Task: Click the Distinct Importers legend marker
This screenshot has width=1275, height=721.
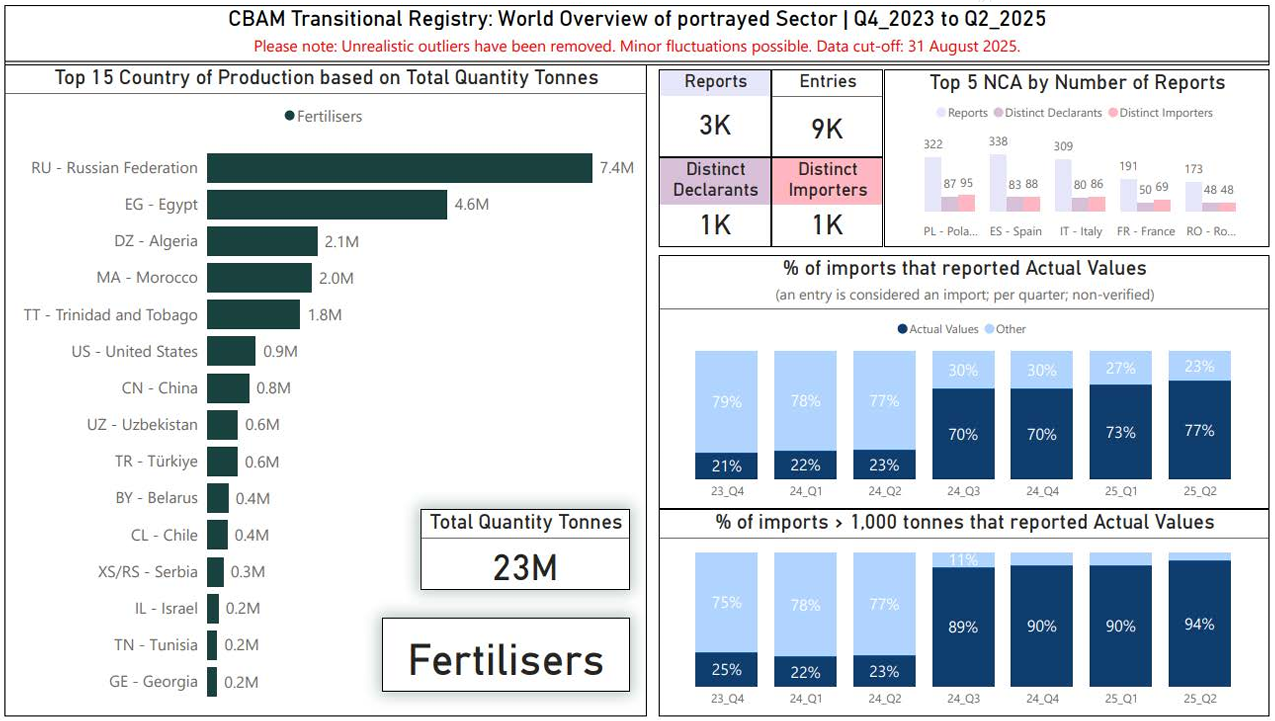Action: (1113, 114)
